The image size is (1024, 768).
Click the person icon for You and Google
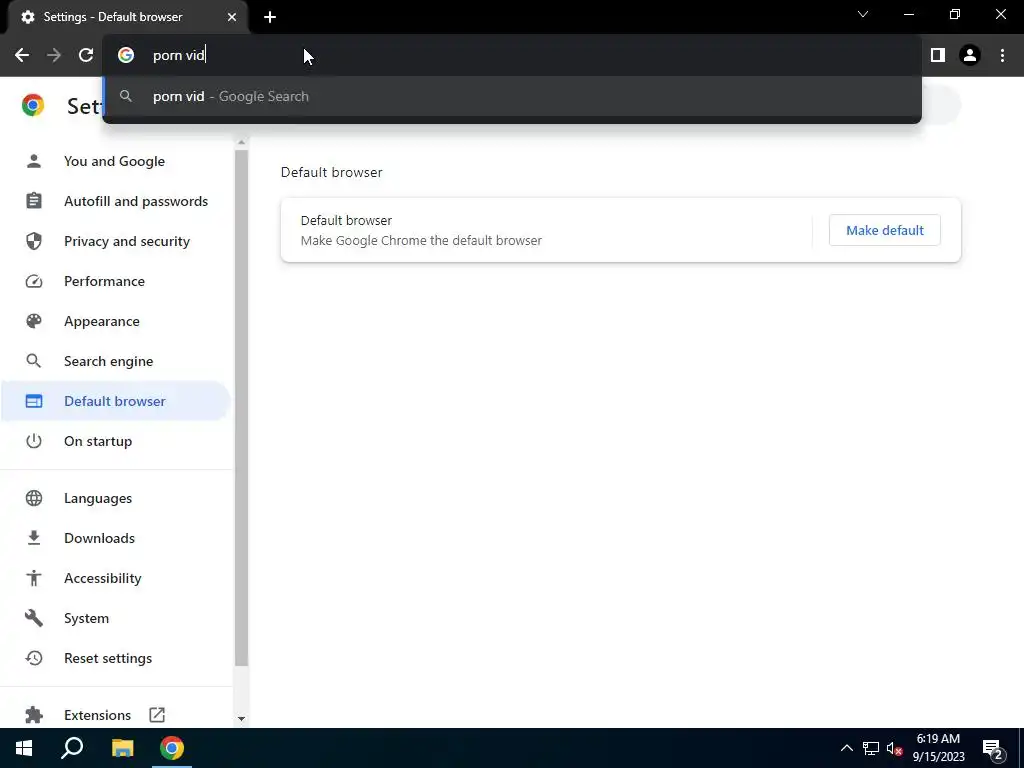click(34, 161)
